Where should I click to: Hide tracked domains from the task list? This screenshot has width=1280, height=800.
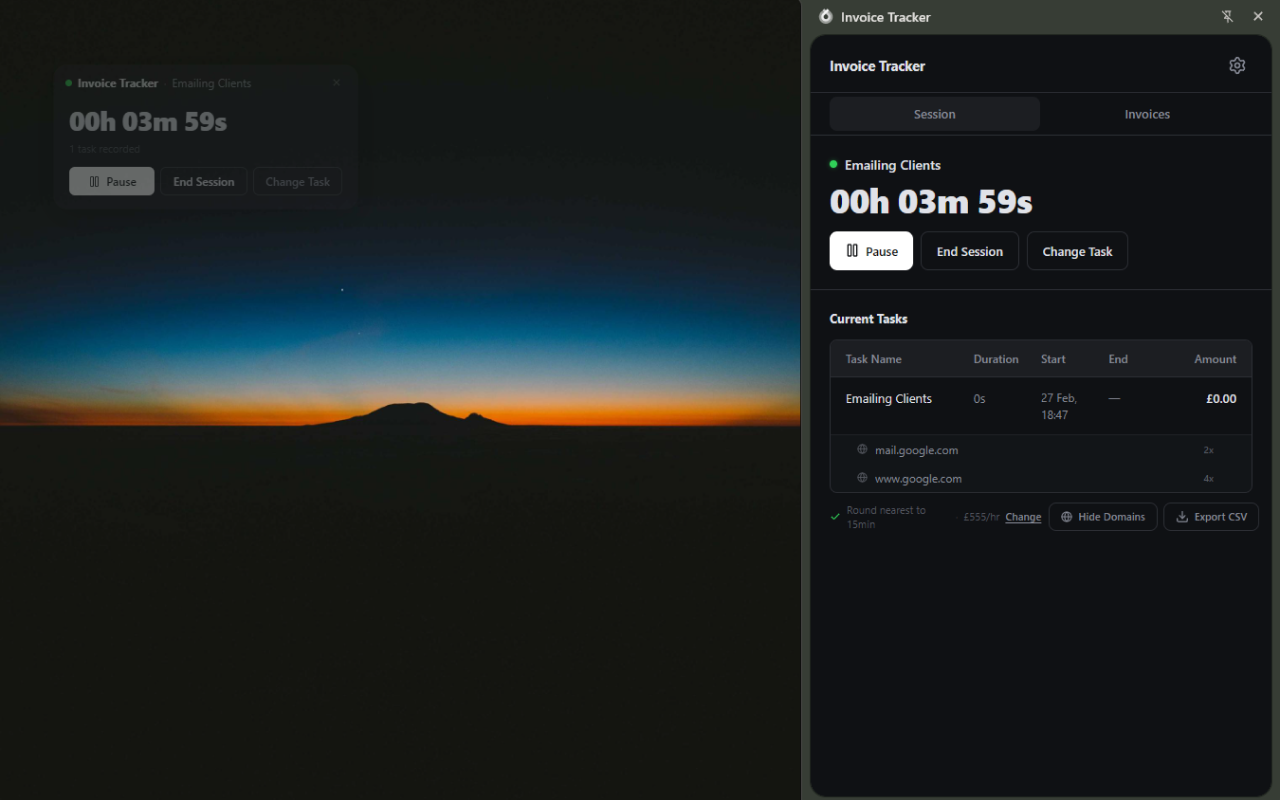(1103, 516)
